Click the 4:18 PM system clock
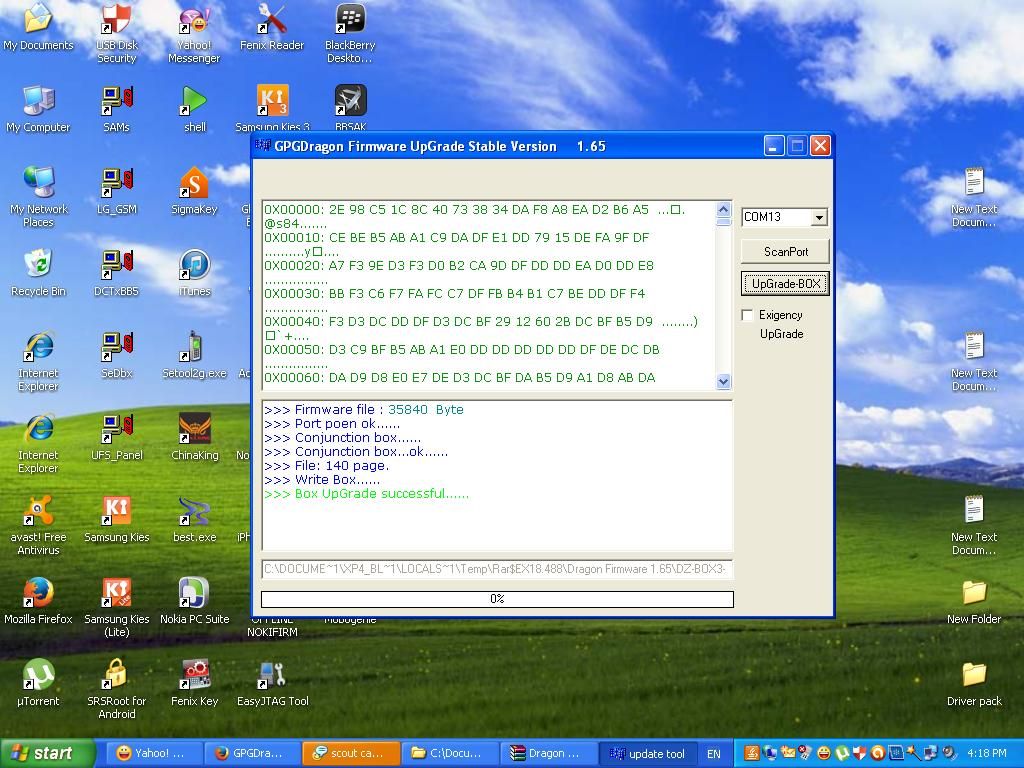The height and width of the screenshot is (768, 1024). tap(987, 754)
